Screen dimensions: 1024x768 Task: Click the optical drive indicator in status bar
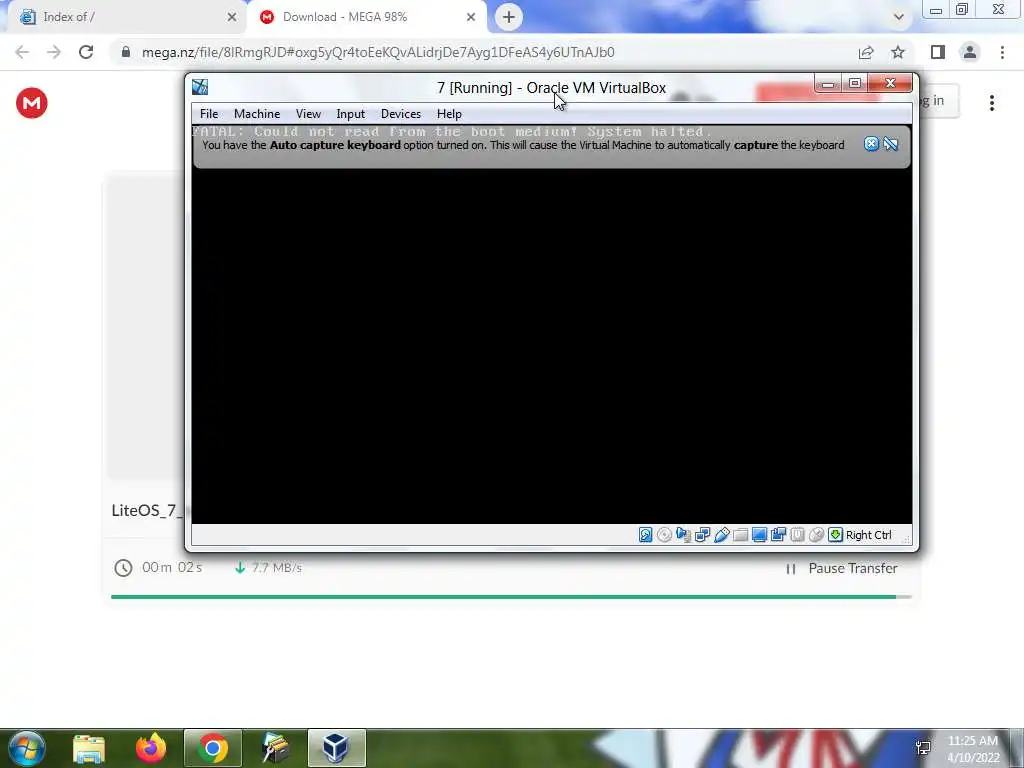(x=664, y=535)
